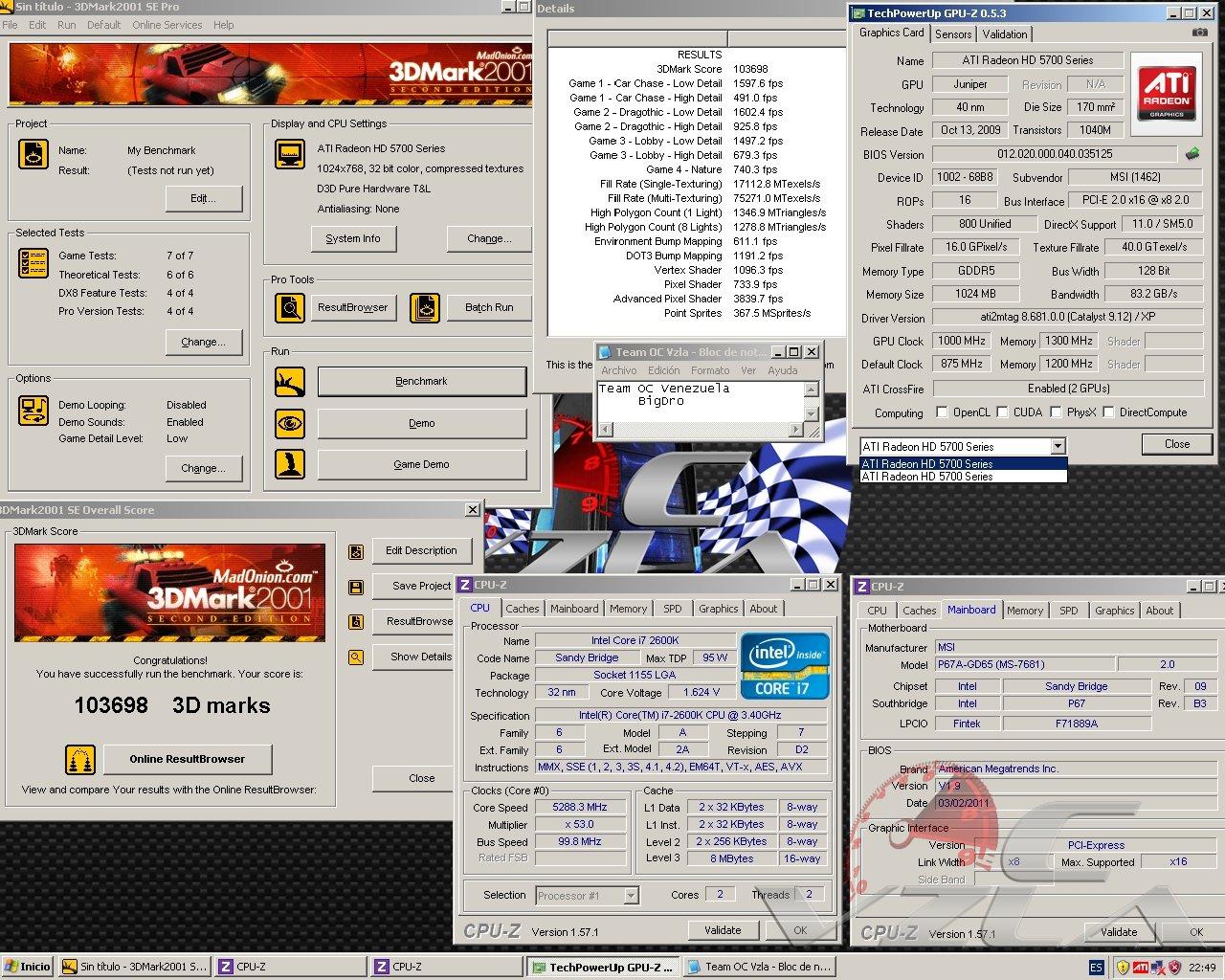The image size is (1225, 980).
Task: Click the Core Speed value field in CPU-Z
Action: point(580,808)
